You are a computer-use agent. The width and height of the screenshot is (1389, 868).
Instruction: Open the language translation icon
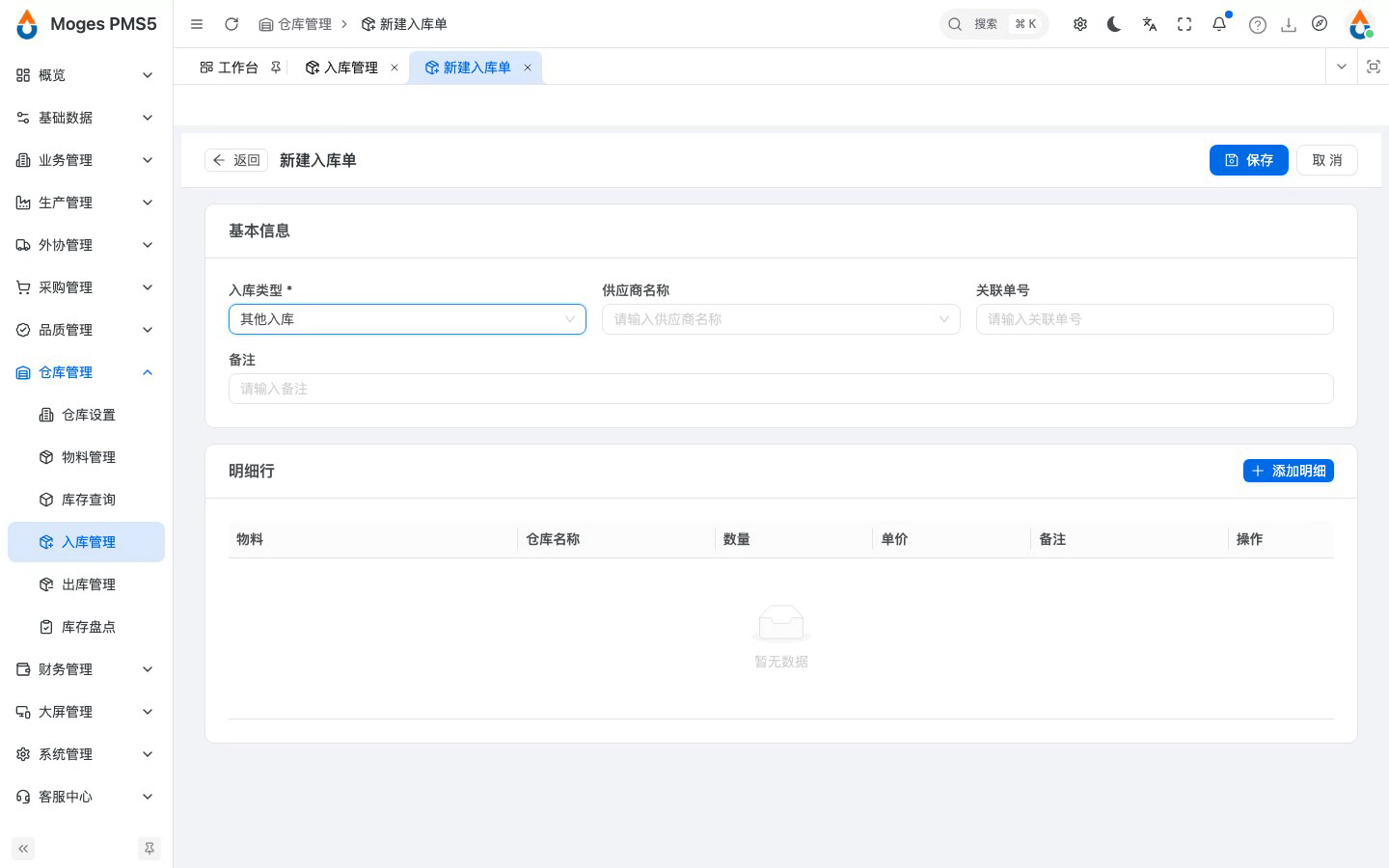(x=1150, y=24)
